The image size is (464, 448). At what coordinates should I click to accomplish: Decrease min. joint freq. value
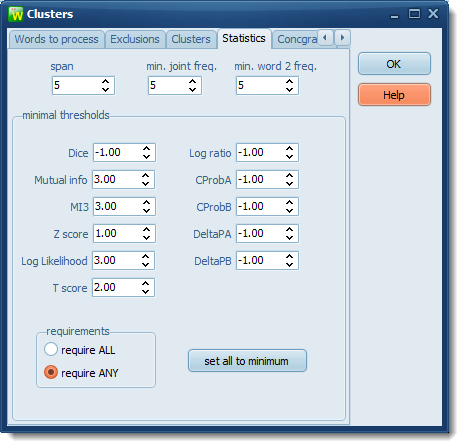[192, 89]
